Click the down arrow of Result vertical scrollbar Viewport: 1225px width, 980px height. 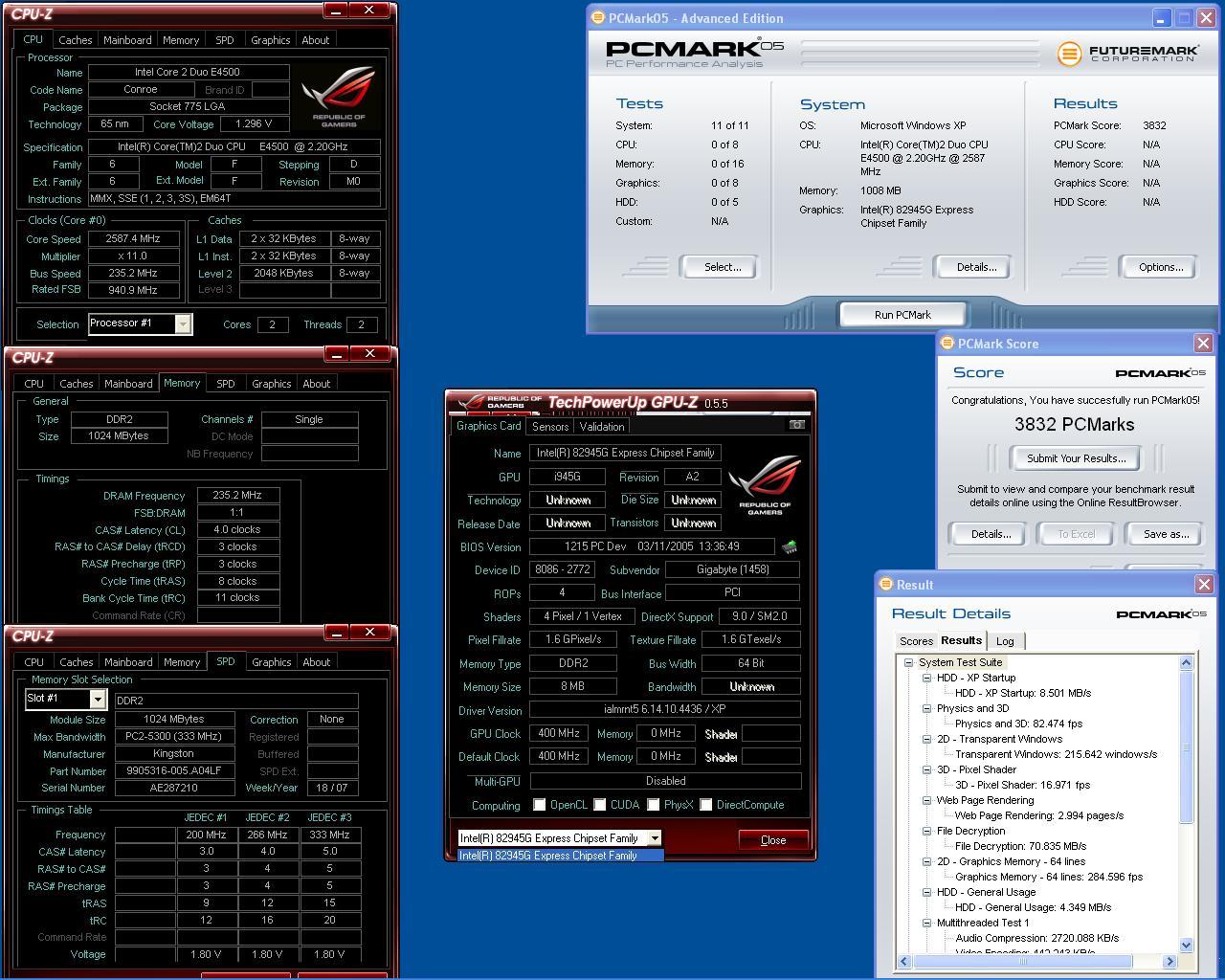point(1187,946)
